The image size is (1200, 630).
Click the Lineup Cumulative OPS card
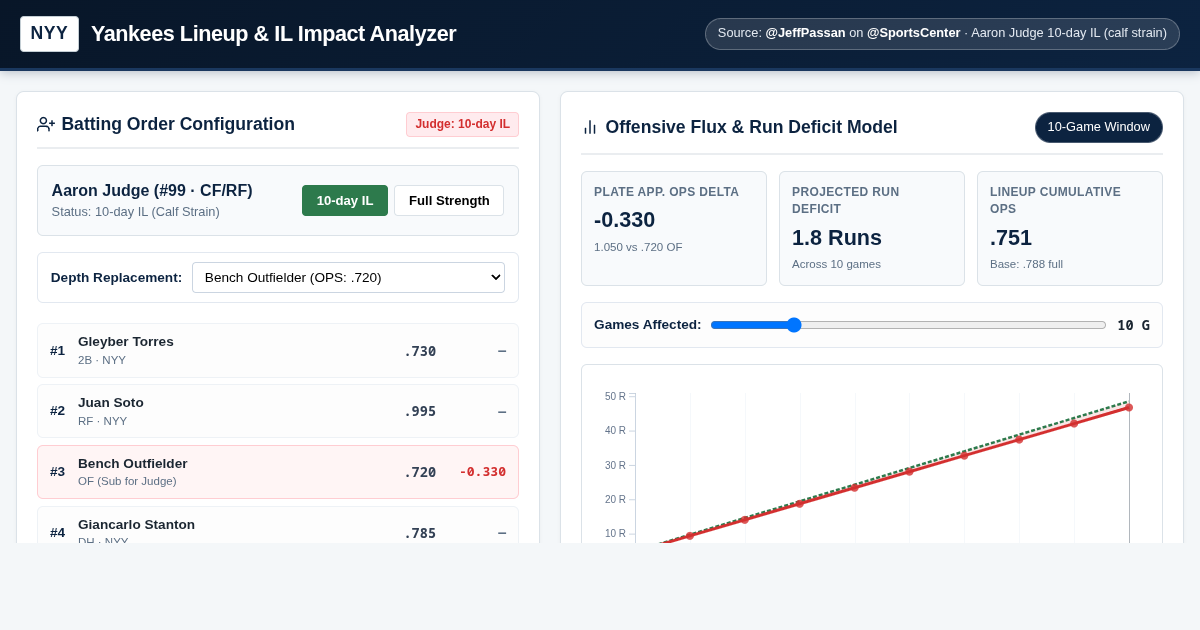pyautogui.click(x=1070, y=228)
